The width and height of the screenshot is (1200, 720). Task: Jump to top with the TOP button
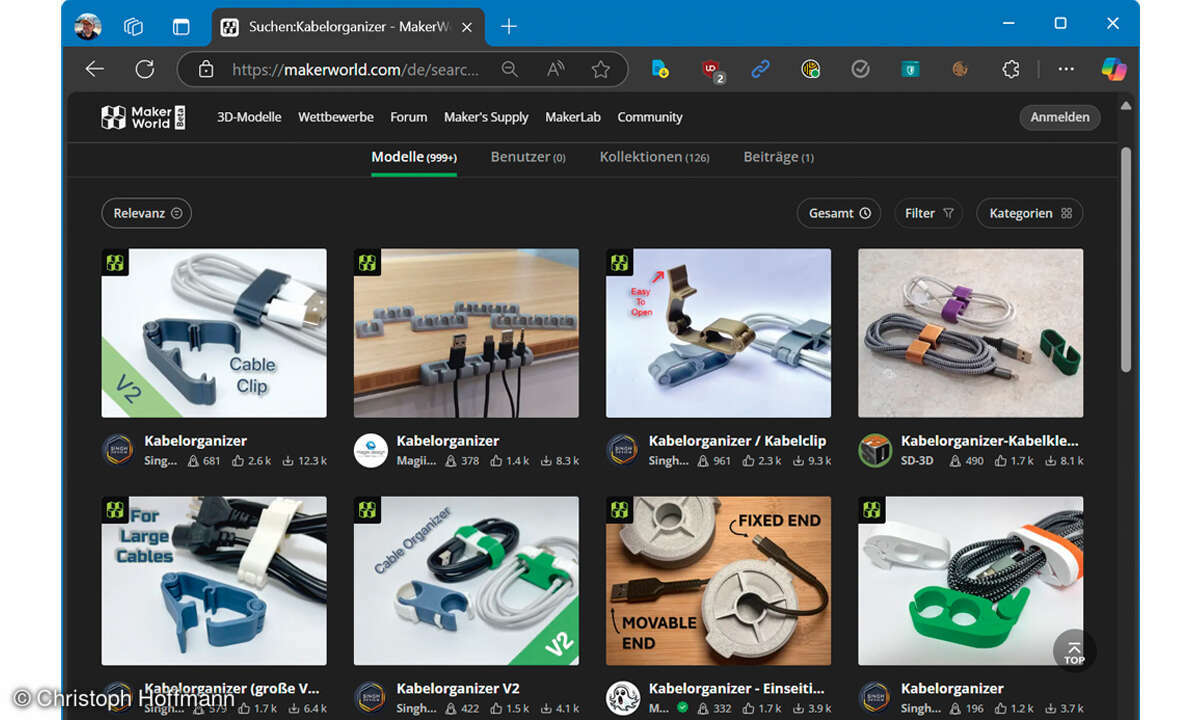[1074, 650]
